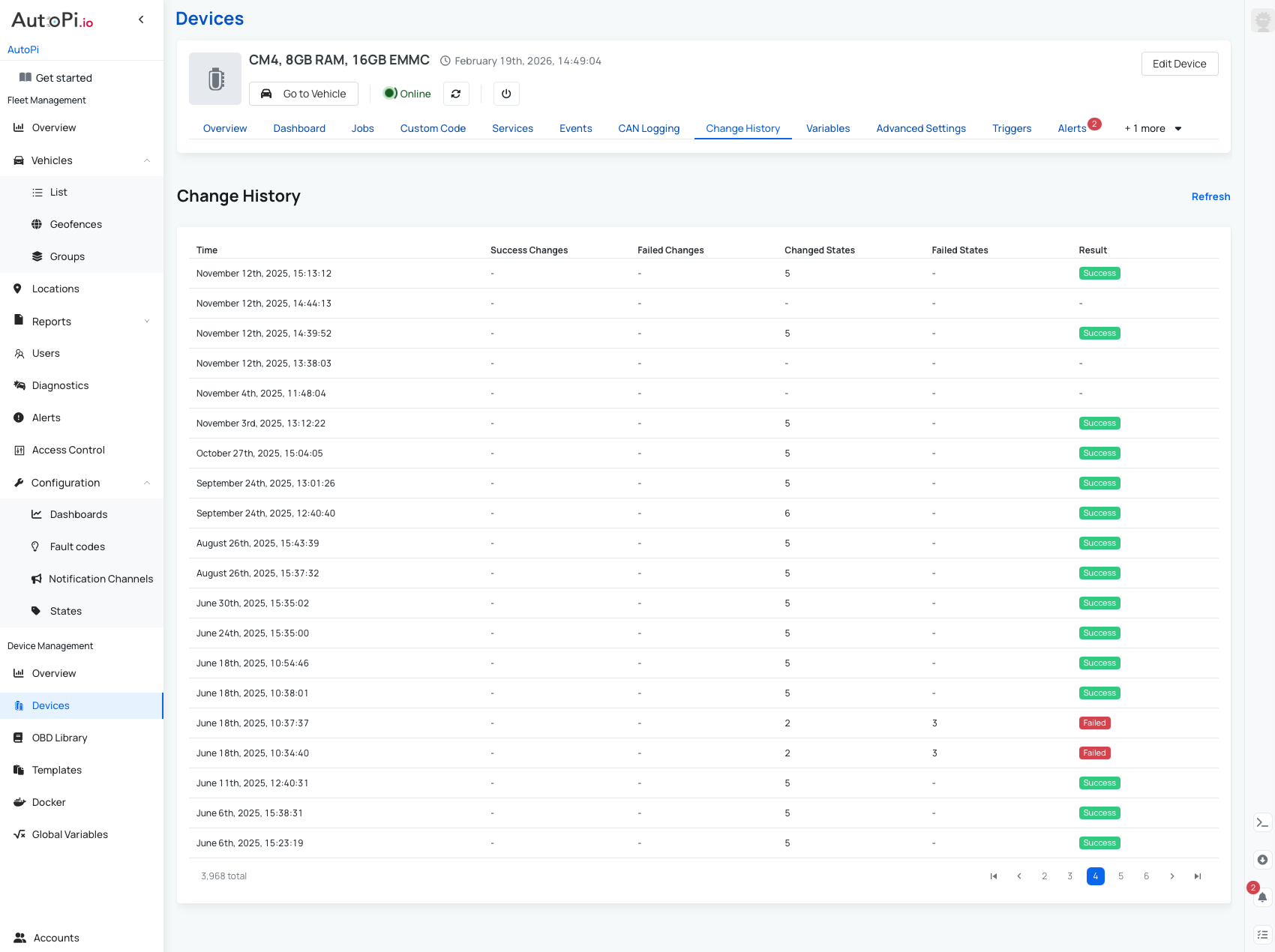
Task: Click the Refresh link
Action: (1210, 196)
